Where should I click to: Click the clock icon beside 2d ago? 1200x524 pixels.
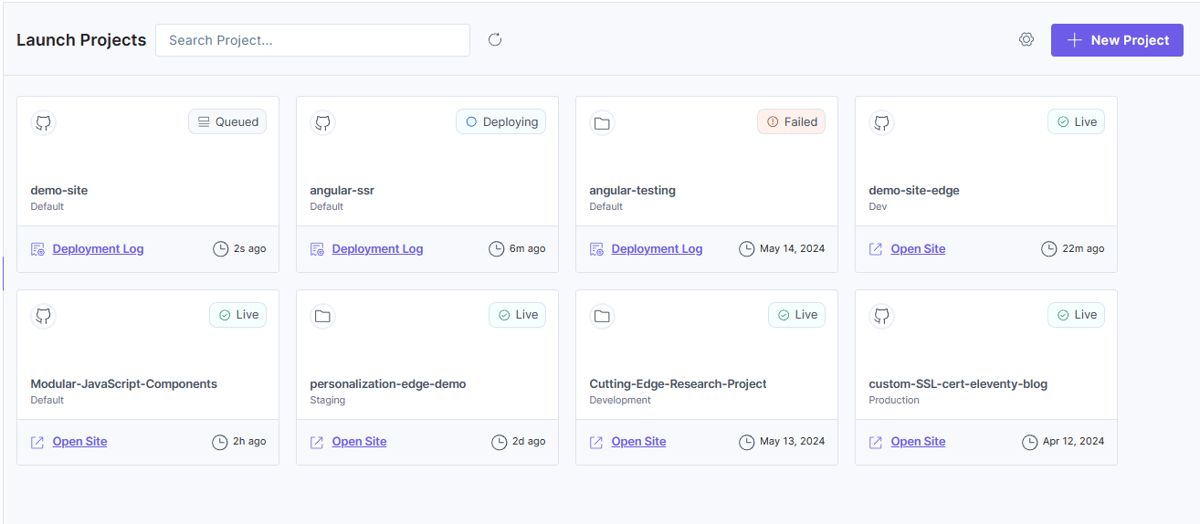(x=499, y=442)
